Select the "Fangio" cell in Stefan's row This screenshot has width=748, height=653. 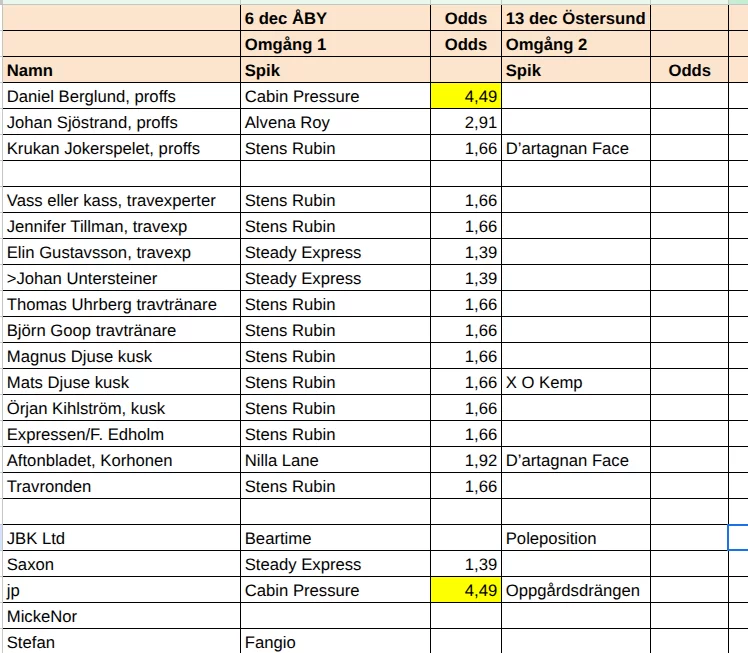[x=270, y=642]
